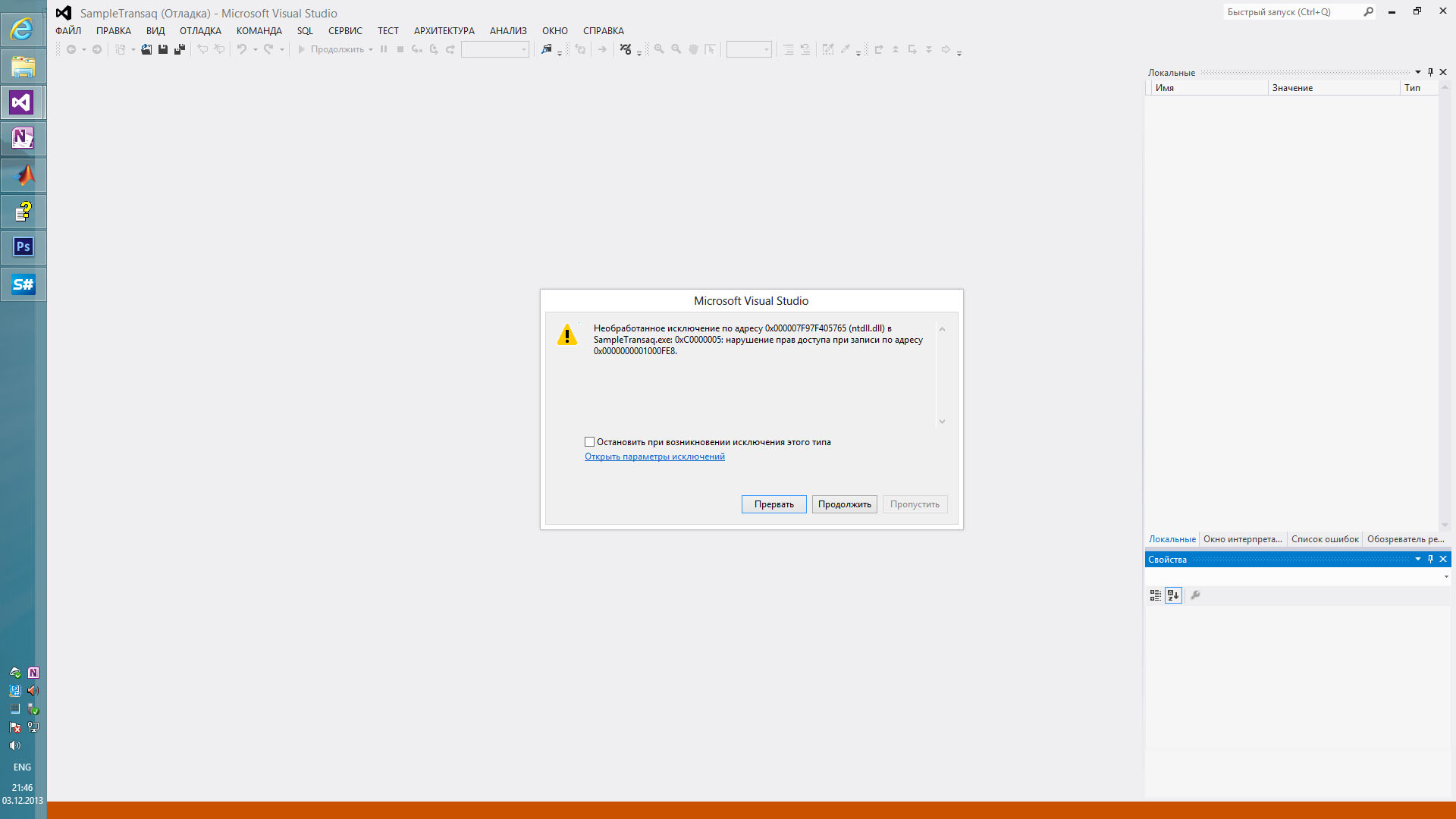Open the Locals panel window position dropdown
Viewport: 1456px width, 819px height.
tap(1417, 72)
